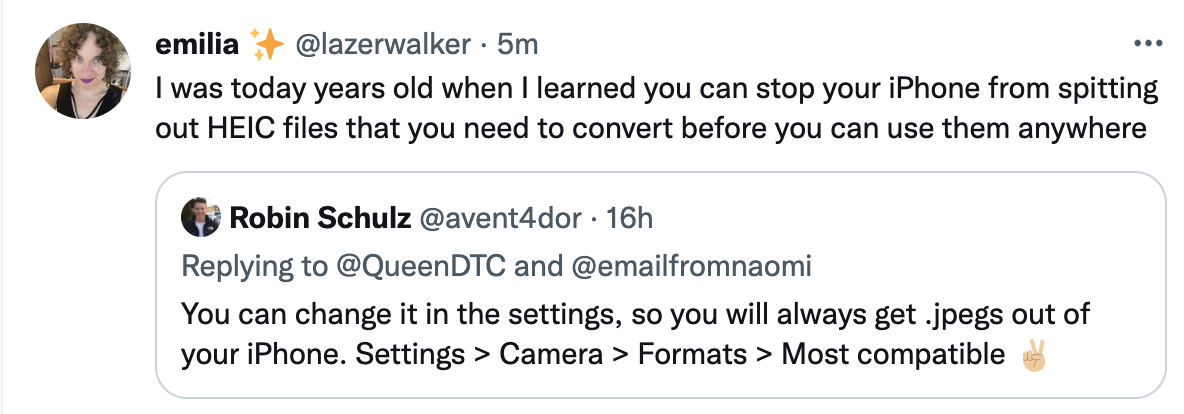Open emilia's display name link
Viewport: 1184px width, 414px height.
197,45
